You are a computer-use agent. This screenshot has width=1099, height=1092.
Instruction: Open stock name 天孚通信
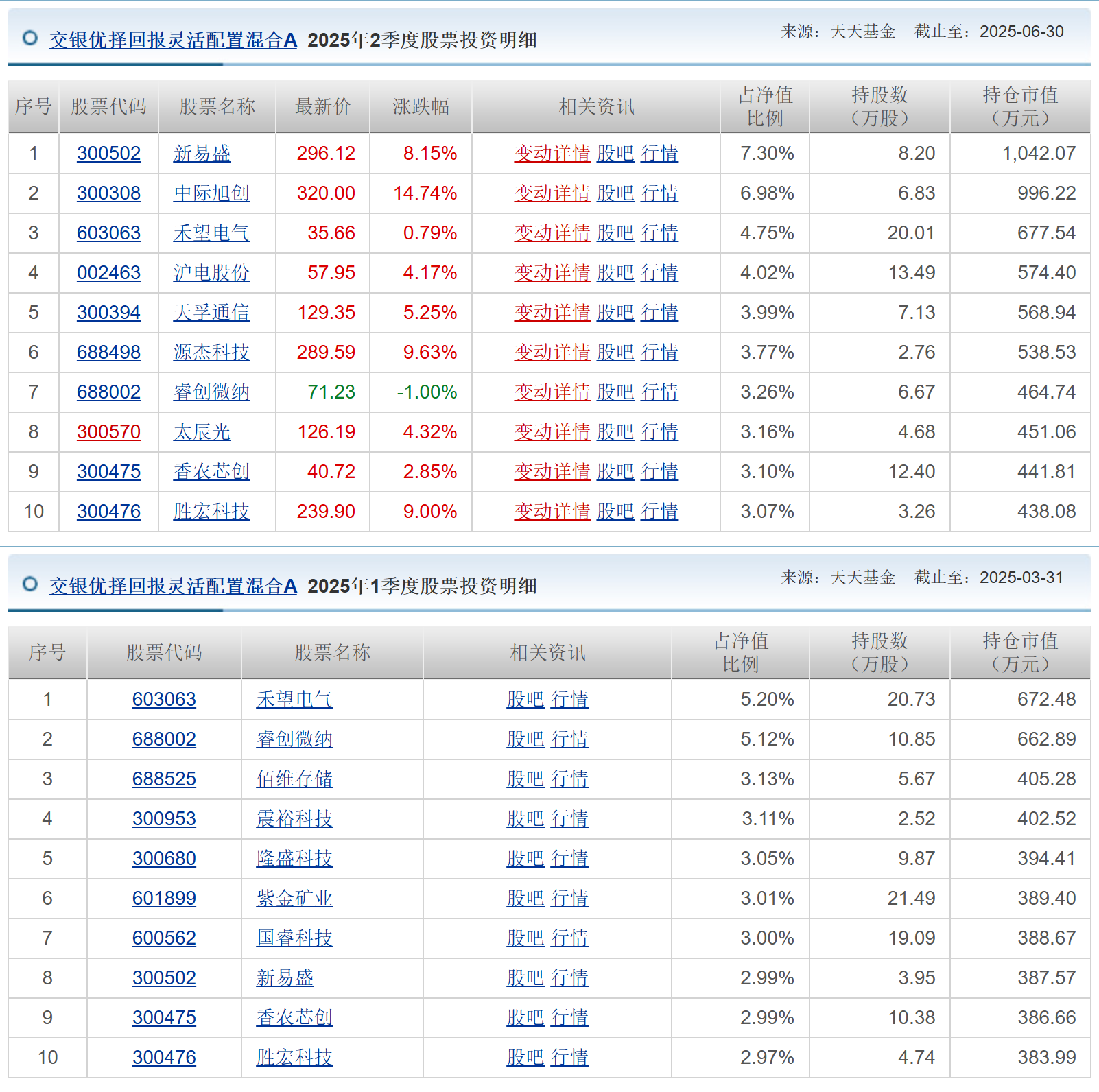[x=211, y=313]
